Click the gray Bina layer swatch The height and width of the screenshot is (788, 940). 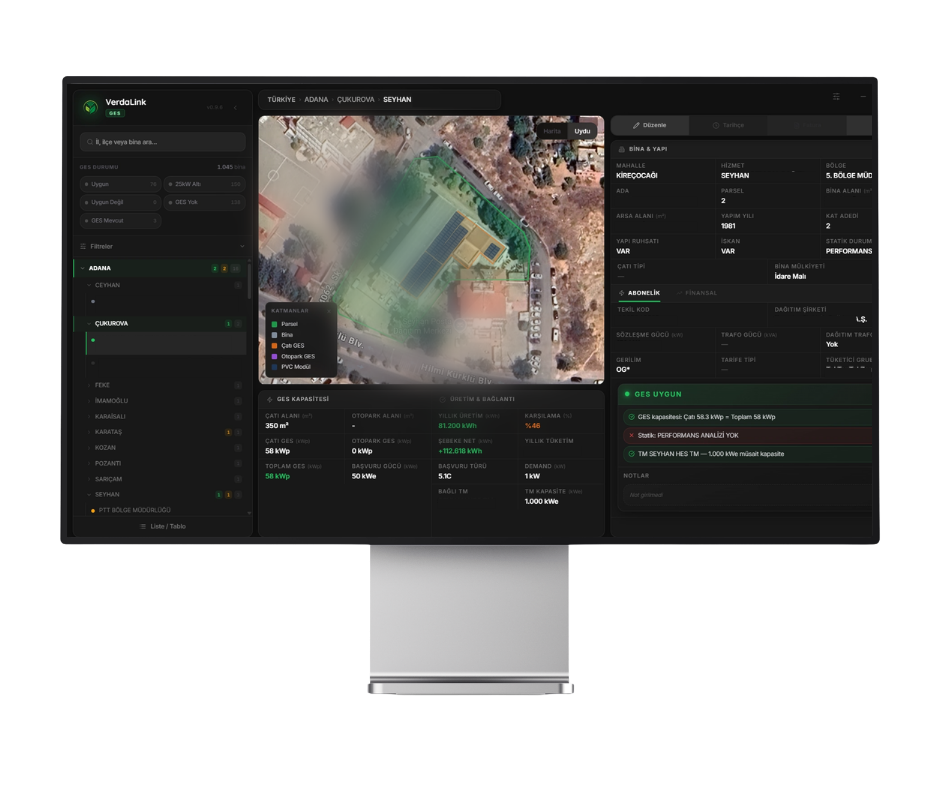click(275, 335)
